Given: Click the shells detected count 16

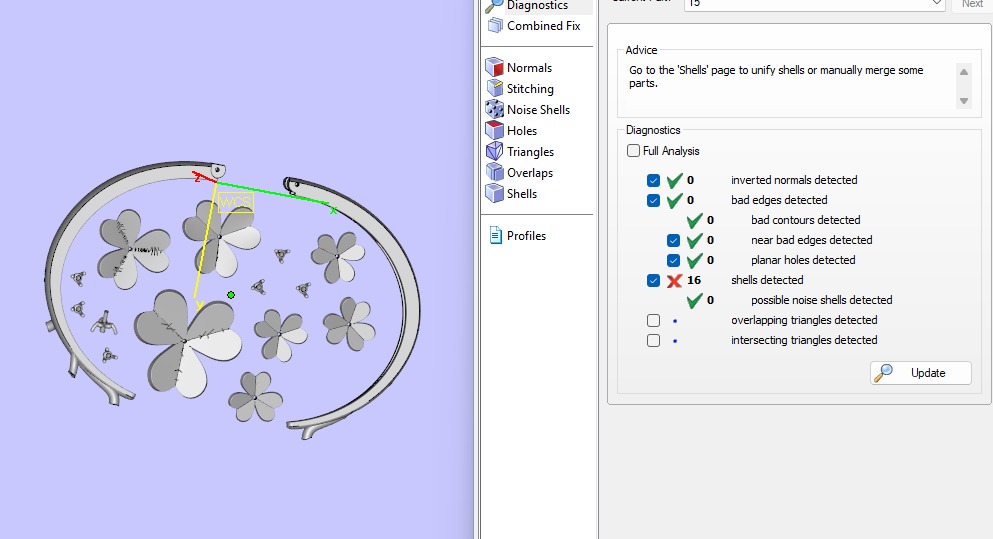Looking at the screenshot, I should [694, 280].
